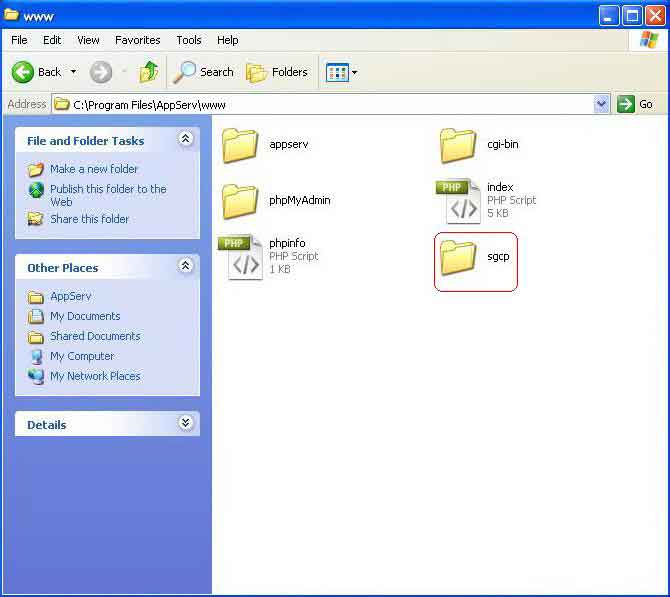Click the My Computer icon in sidebar
Image resolution: width=670 pixels, height=597 pixels.
click(x=36, y=356)
